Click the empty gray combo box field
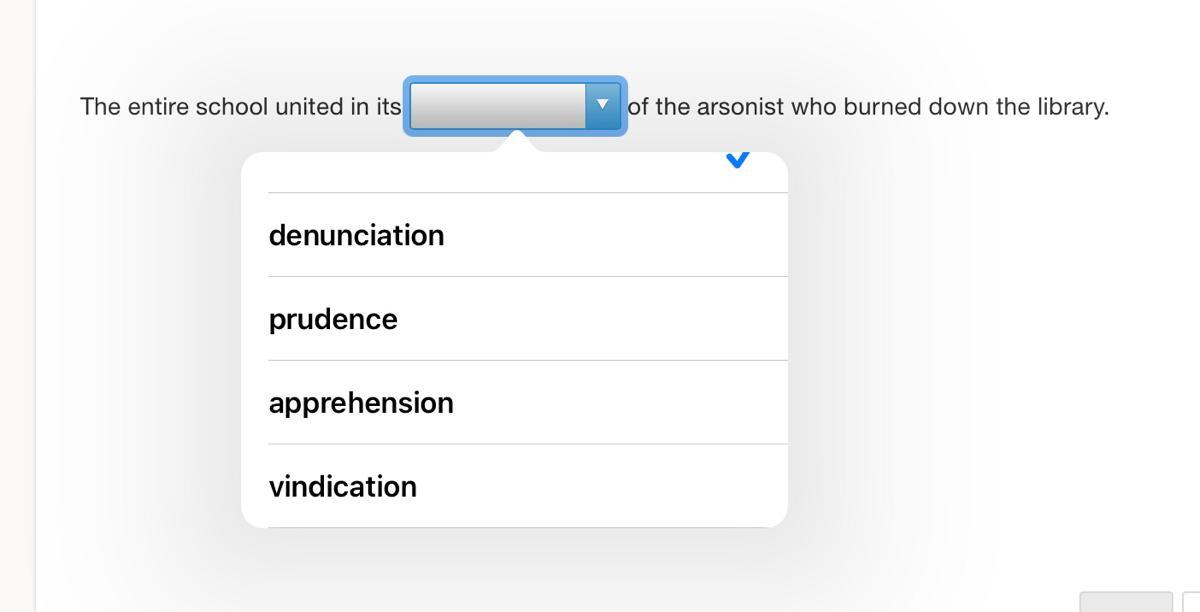This screenshot has width=1200, height=612. coord(497,105)
